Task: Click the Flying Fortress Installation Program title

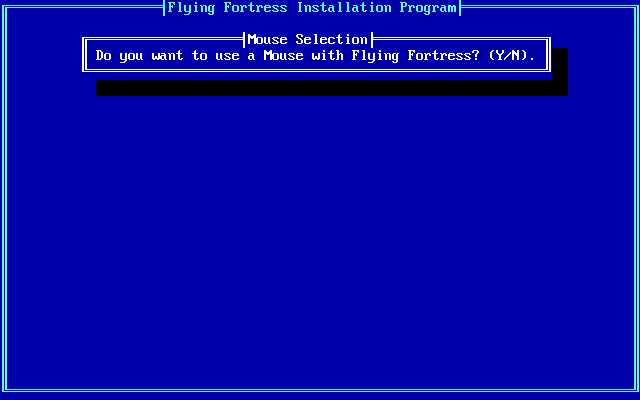Action: click(312, 8)
